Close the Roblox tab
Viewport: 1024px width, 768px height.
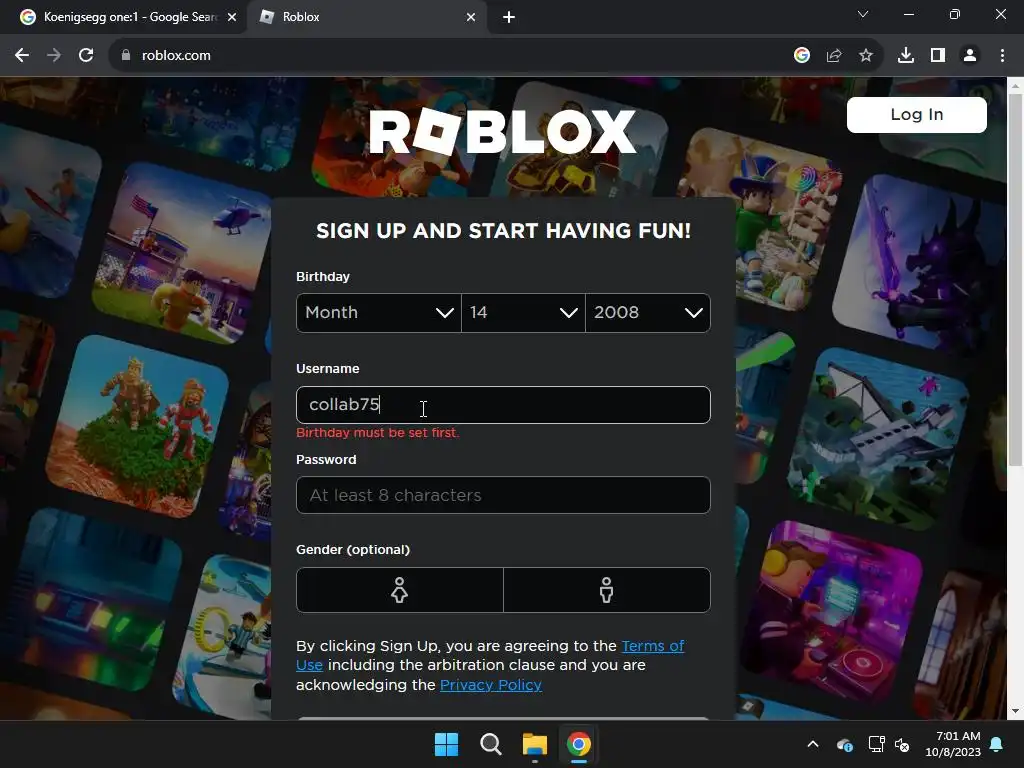pos(471,17)
